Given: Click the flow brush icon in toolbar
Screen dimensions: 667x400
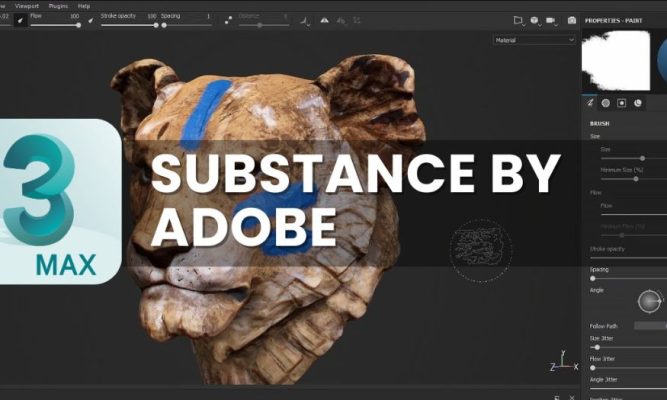Looking at the screenshot, I should point(21,19).
